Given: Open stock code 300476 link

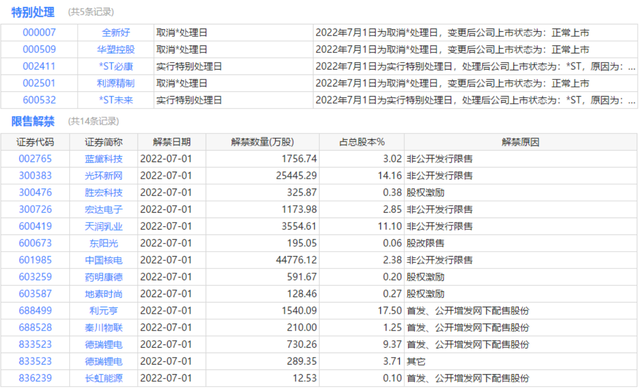Looking at the screenshot, I should pyautogui.click(x=35, y=193).
